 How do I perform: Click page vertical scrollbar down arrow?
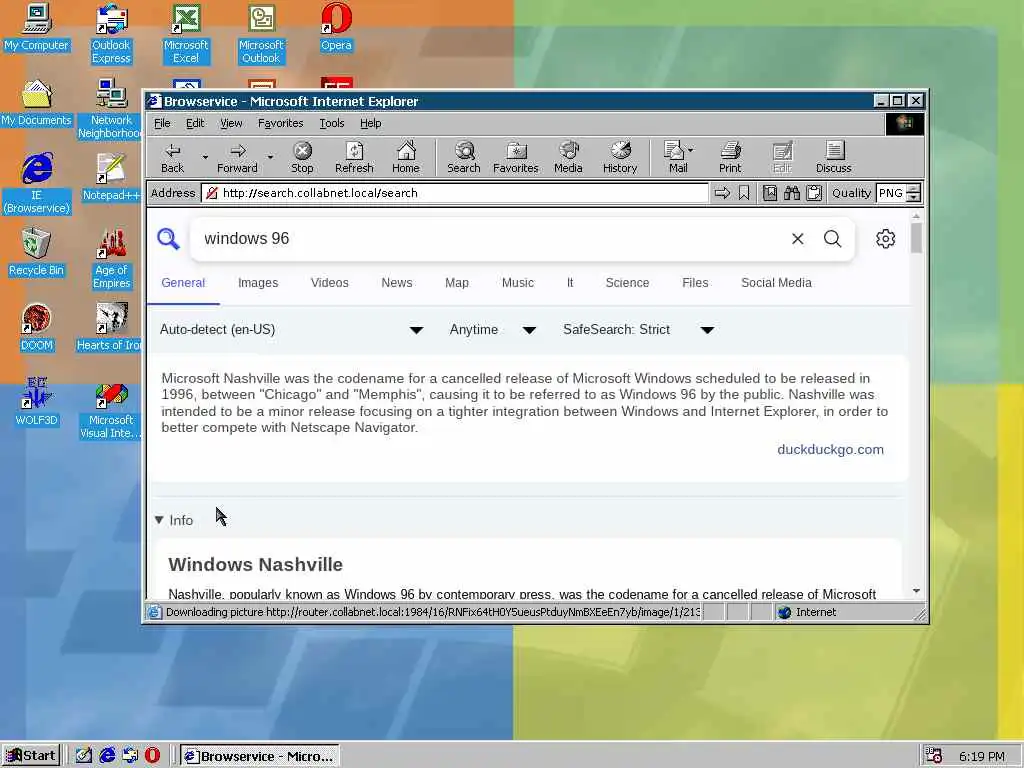tap(916, 591)
